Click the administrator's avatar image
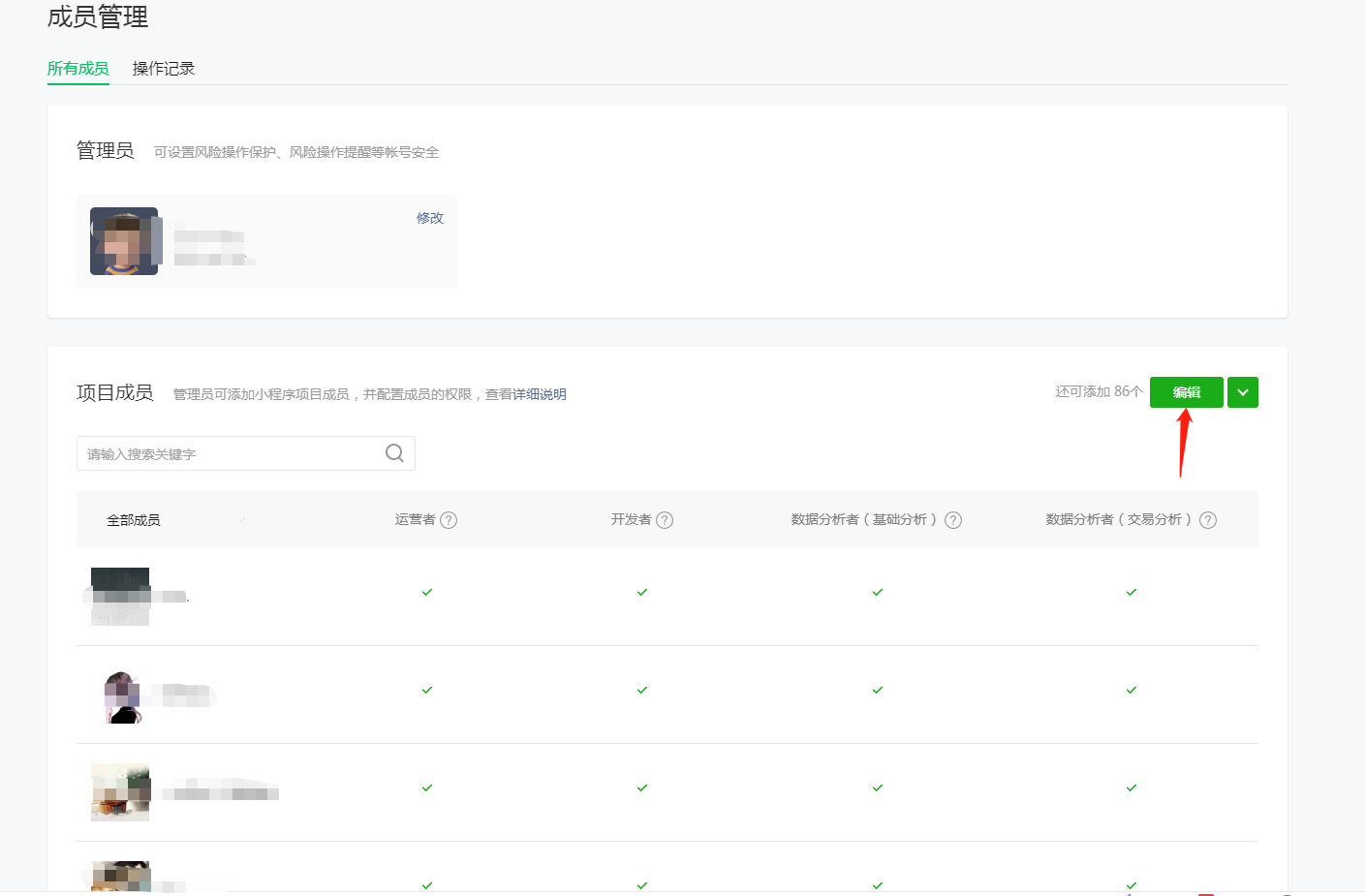The width and height of the screenshot is (1365, 896). tap(124, 241)
